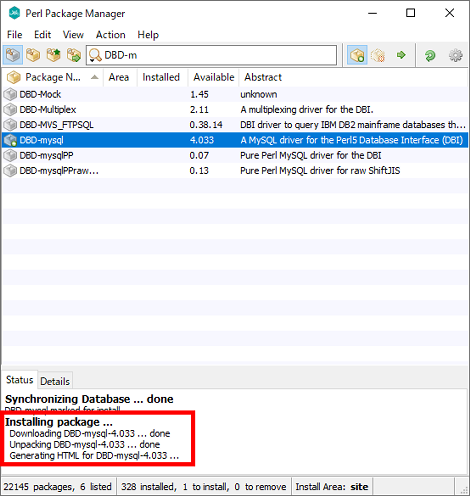Click the package icon beside DBD-MVS_FTPSQL
The width and height of the screenshot is (470, 496).
click(x=10, y=125)
